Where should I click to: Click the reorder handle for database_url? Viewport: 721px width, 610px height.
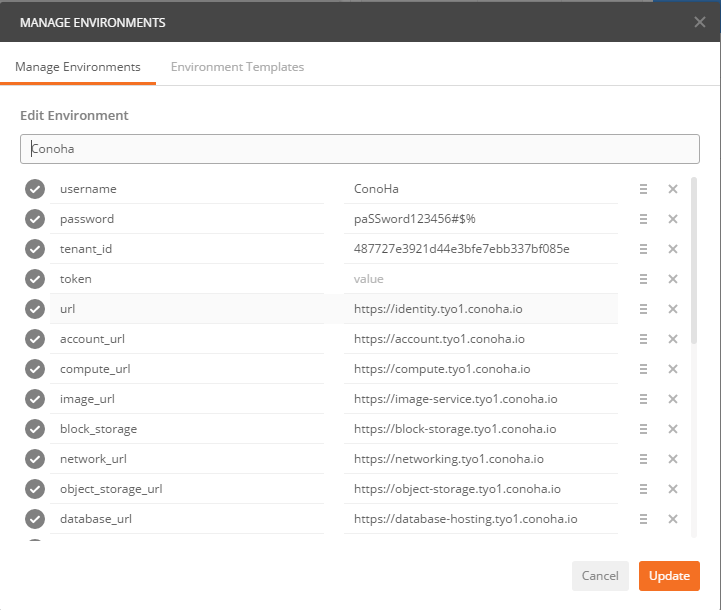(x=643, y=519)
